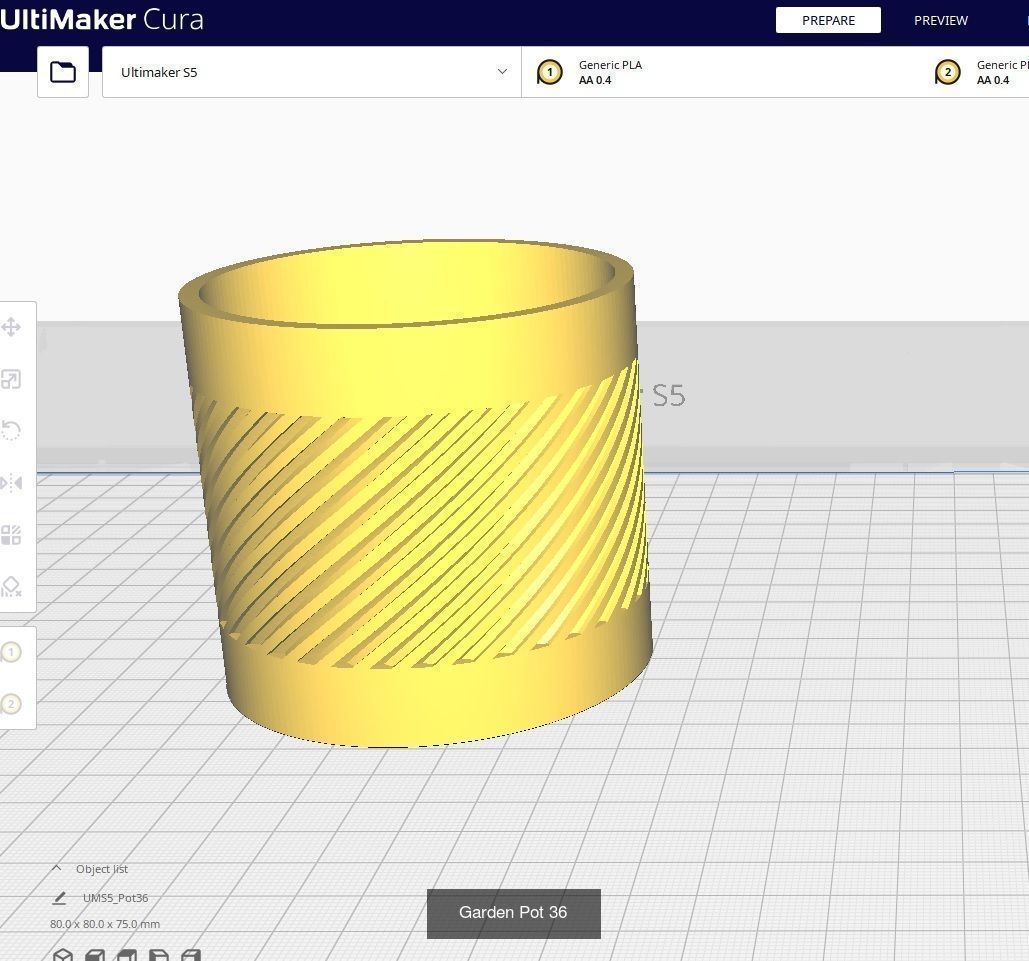Click the Object list label
The width and height of the screenshot is (1029, 961).
coord(102,868)
